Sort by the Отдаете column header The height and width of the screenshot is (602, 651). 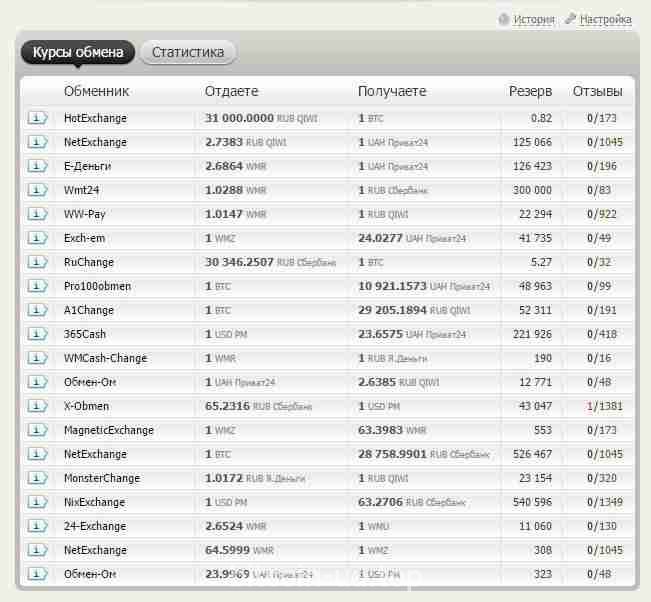[232, 91]
